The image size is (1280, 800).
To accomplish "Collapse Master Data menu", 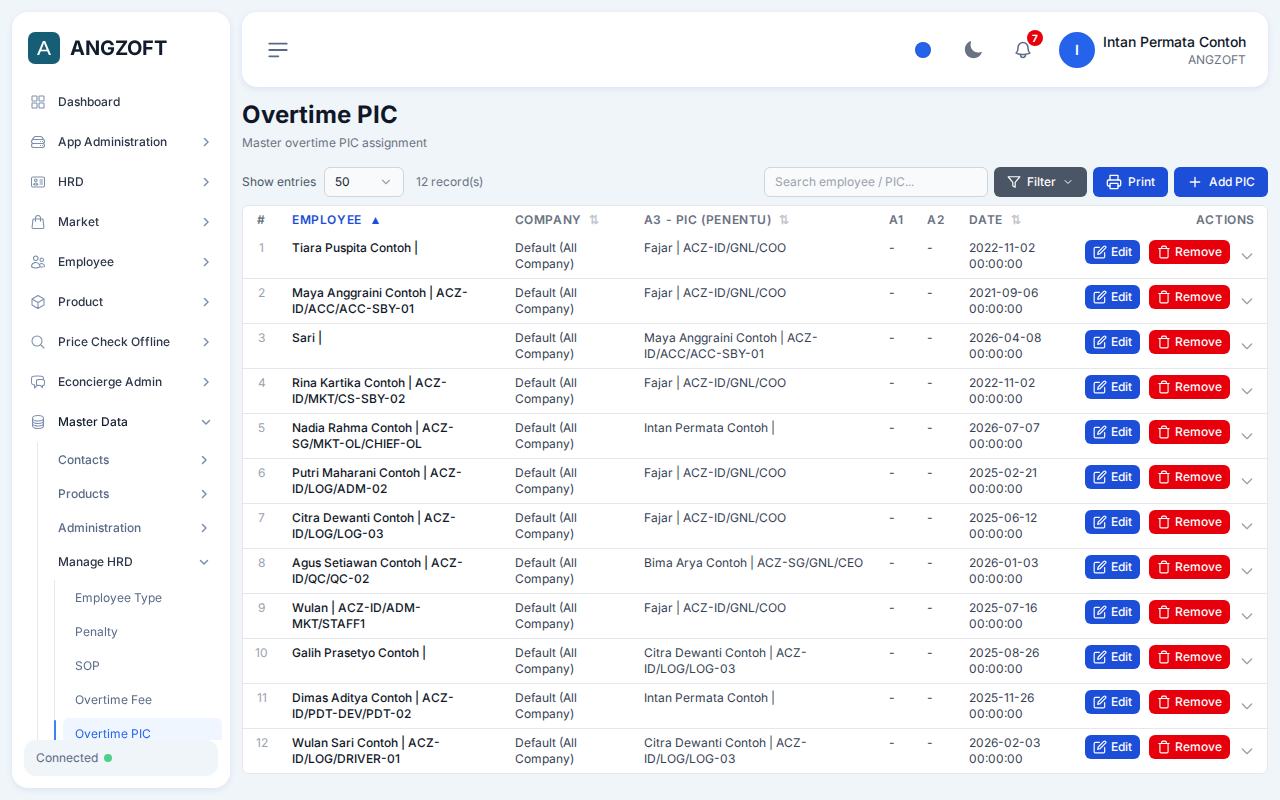I will pos(121,422).
